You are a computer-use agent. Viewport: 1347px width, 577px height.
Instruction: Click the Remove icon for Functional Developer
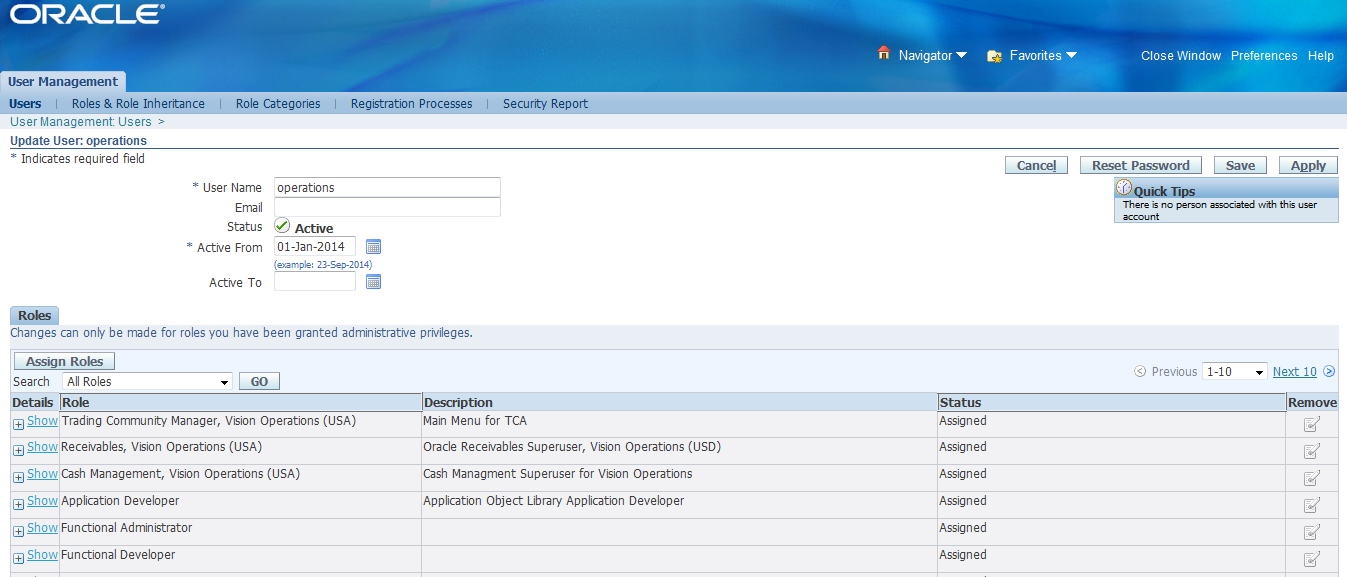[x=1311, y=559]
